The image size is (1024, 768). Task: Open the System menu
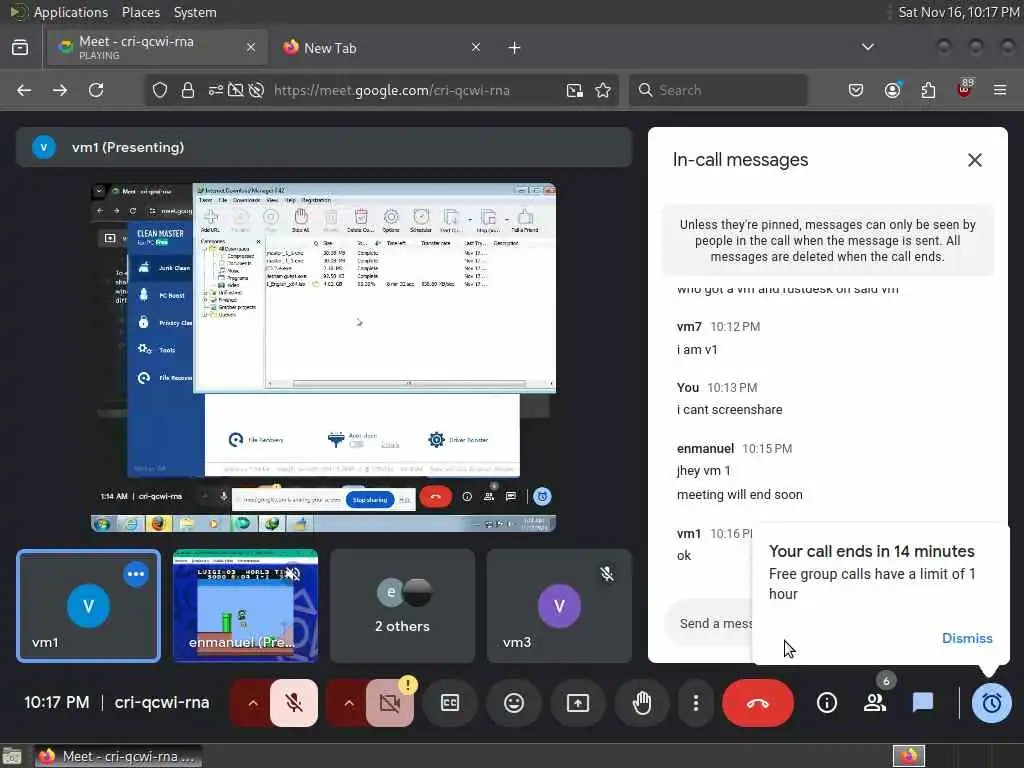click(x=195, y=12)
